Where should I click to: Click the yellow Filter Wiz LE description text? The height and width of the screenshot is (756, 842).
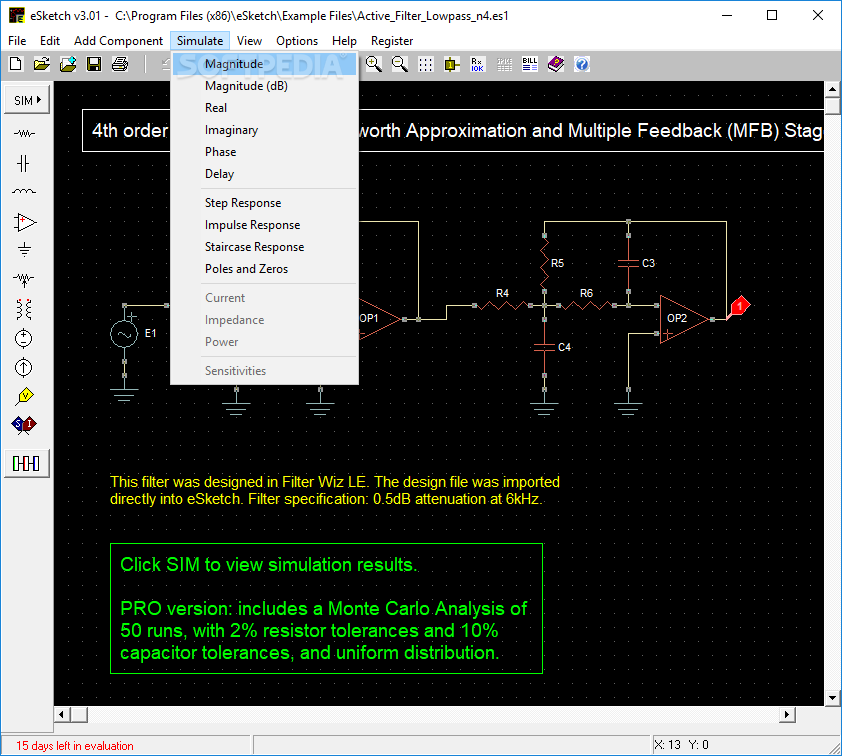(335, 490)
